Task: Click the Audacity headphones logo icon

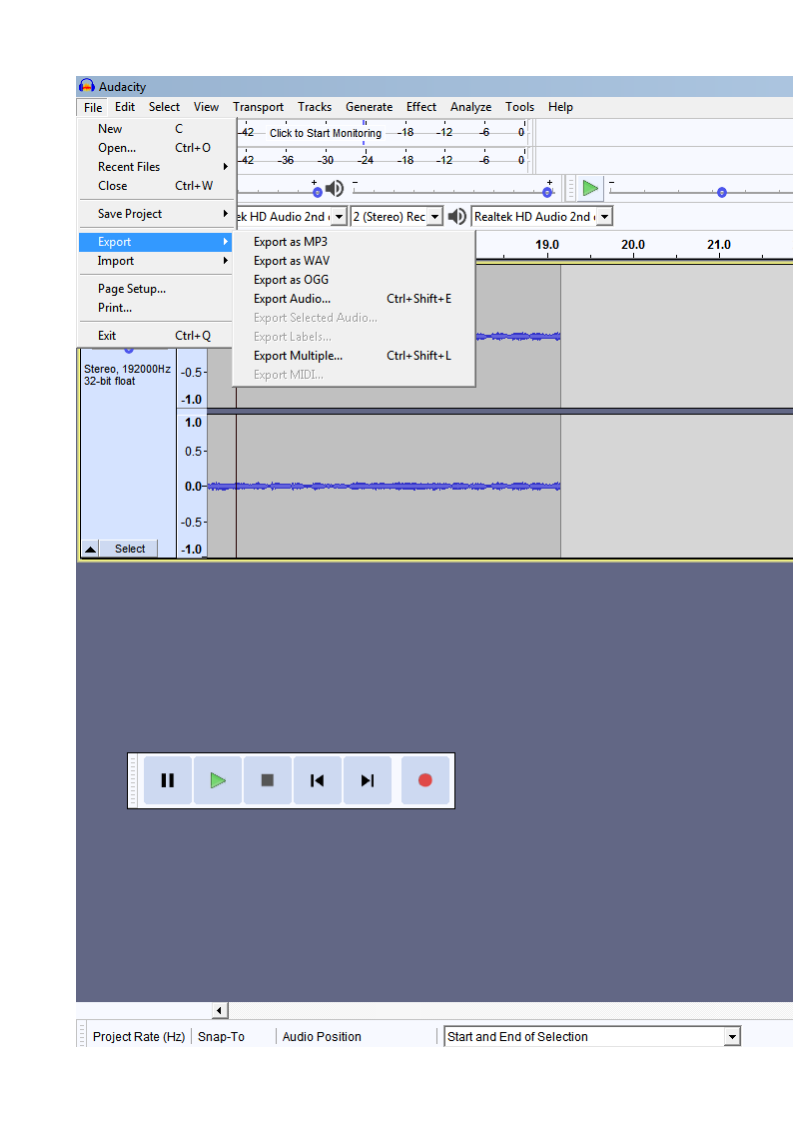Action: point(87,86)
